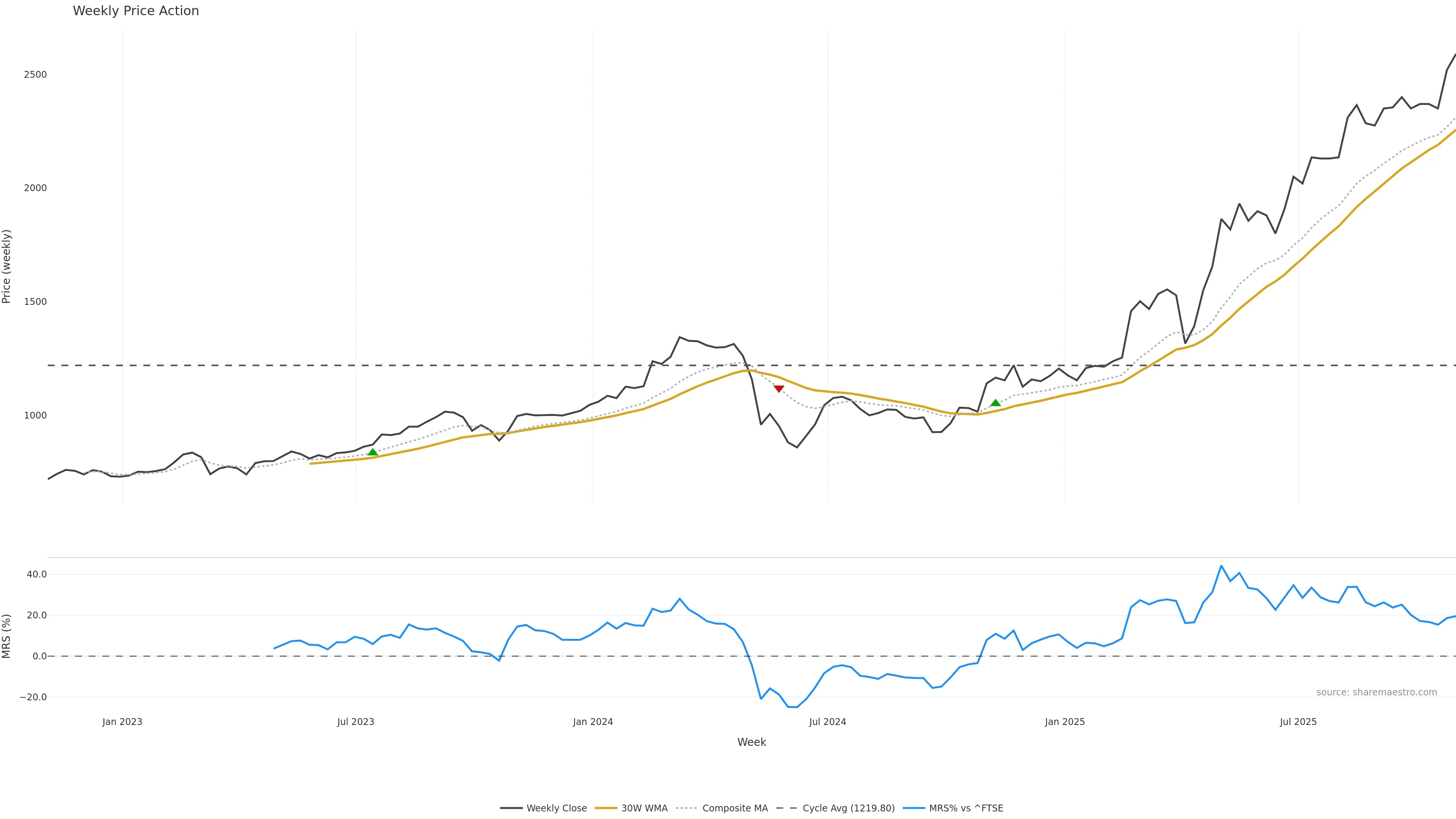Click the Jan 2024 x-axis tick label
1456x819 pixels.
(592, 722)
